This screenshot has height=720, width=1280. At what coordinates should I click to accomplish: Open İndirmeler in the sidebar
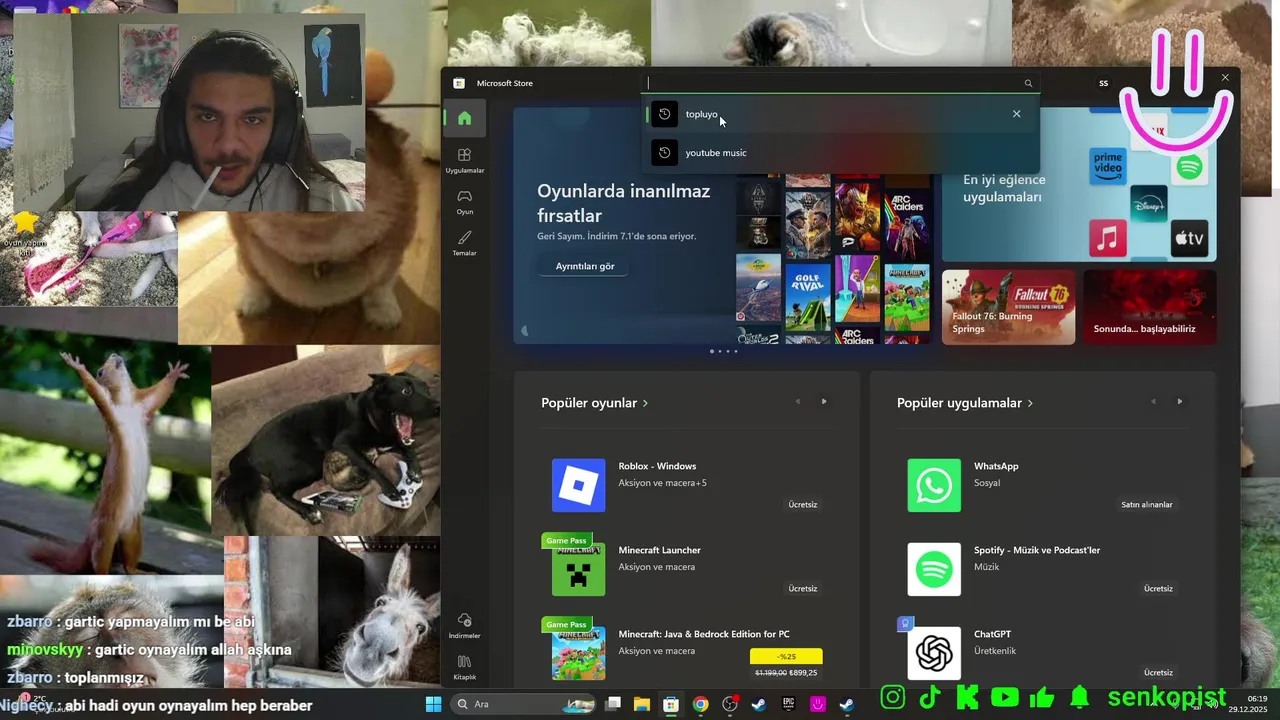point(464,625)
